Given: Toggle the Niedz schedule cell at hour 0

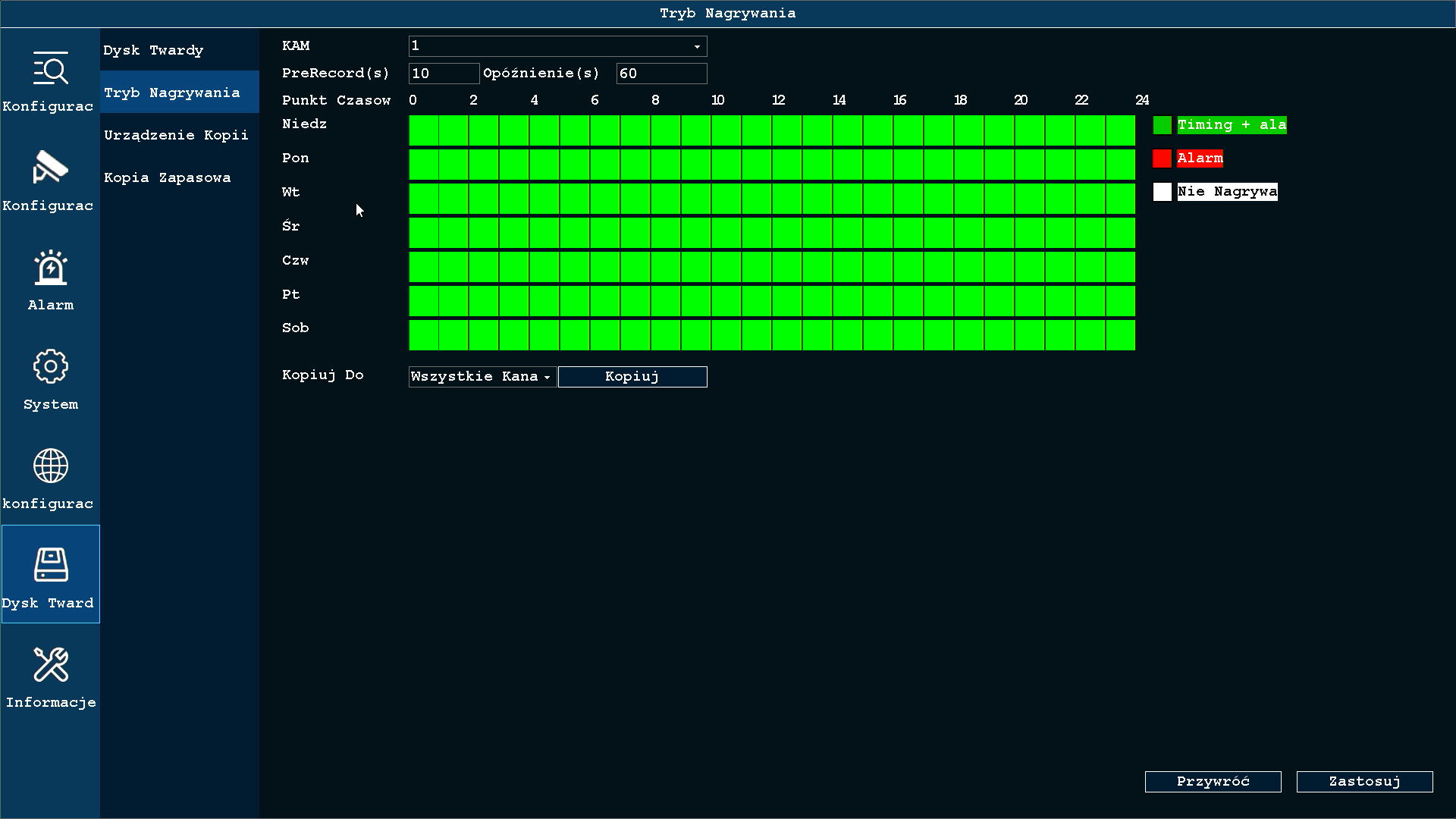Looking at the screenshot, I should pyautogui.click(x=423, y=130).
